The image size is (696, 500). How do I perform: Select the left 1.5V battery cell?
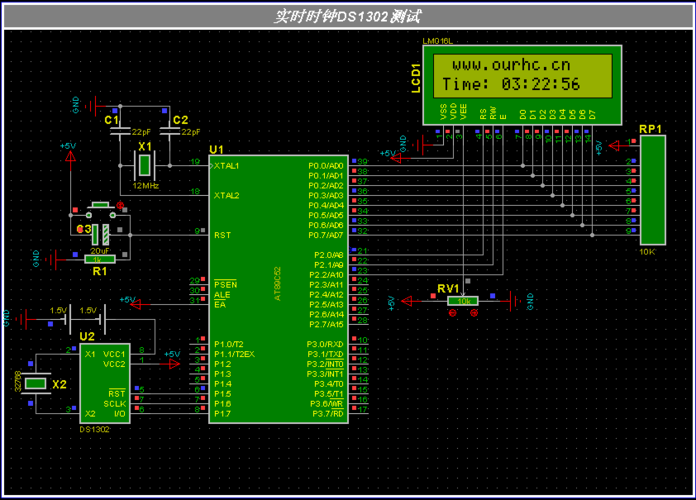pyautogui.click(x=67, y=319)
